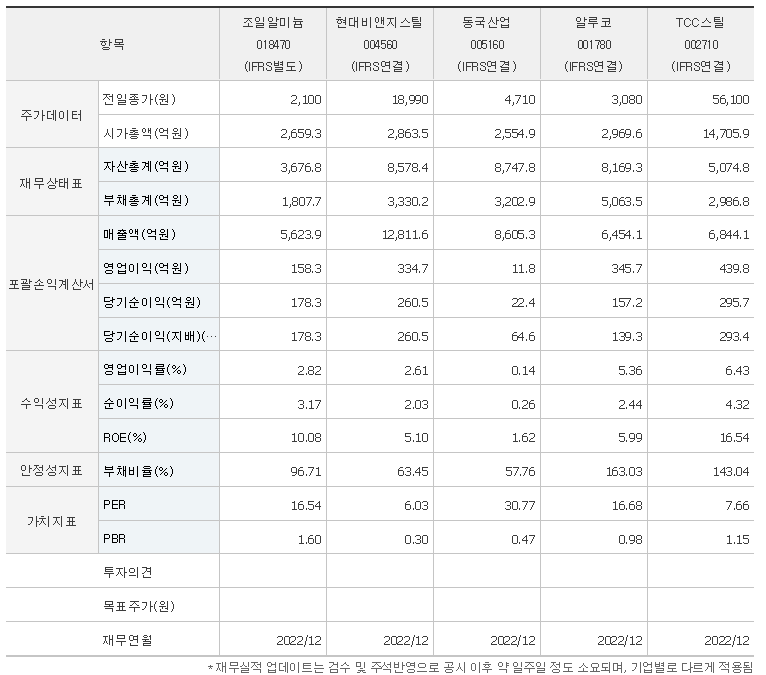Image resolution: width=766 pixels, height=675 pixels.
Task: Click the 투자의견 row label
Action: (x=128, y=572)
